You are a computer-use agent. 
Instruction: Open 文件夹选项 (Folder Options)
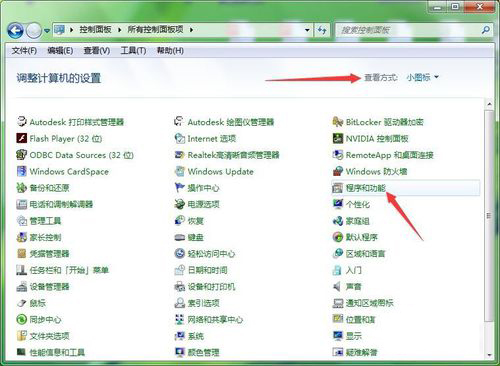(x=49, y=336)
